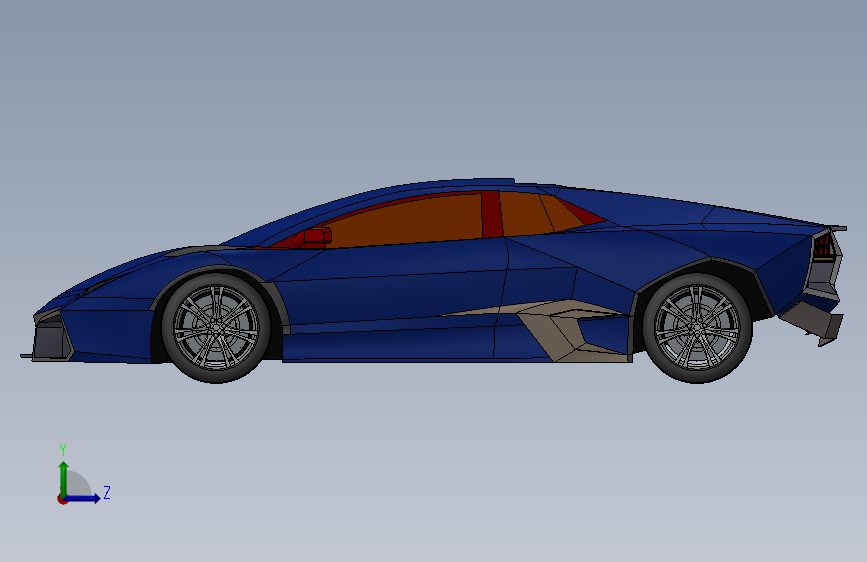
Task: Click the dark red B-pillar between windows
Action: [491, 215]
